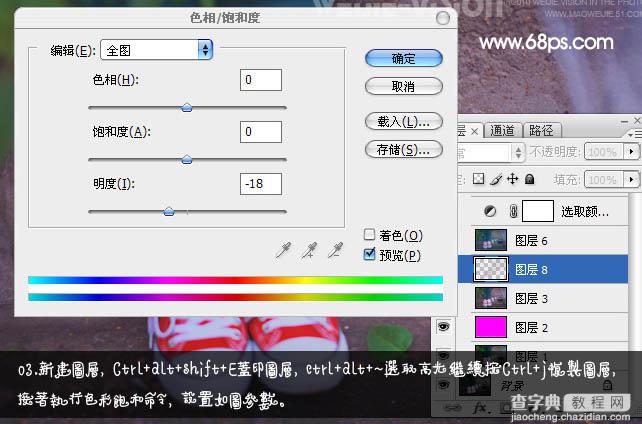
Task: Switch to the 通道 channels tab
Action: 502,131
